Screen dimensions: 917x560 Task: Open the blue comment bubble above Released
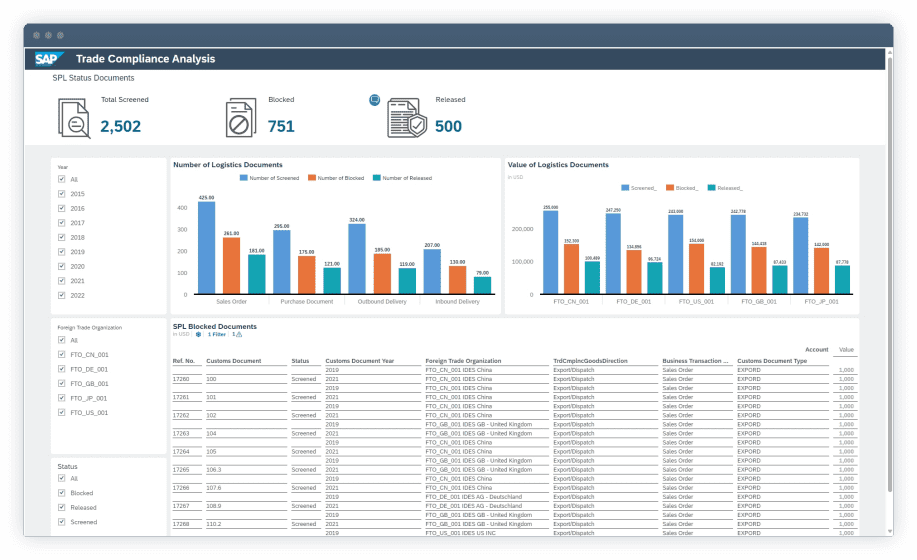coord(375,100)
